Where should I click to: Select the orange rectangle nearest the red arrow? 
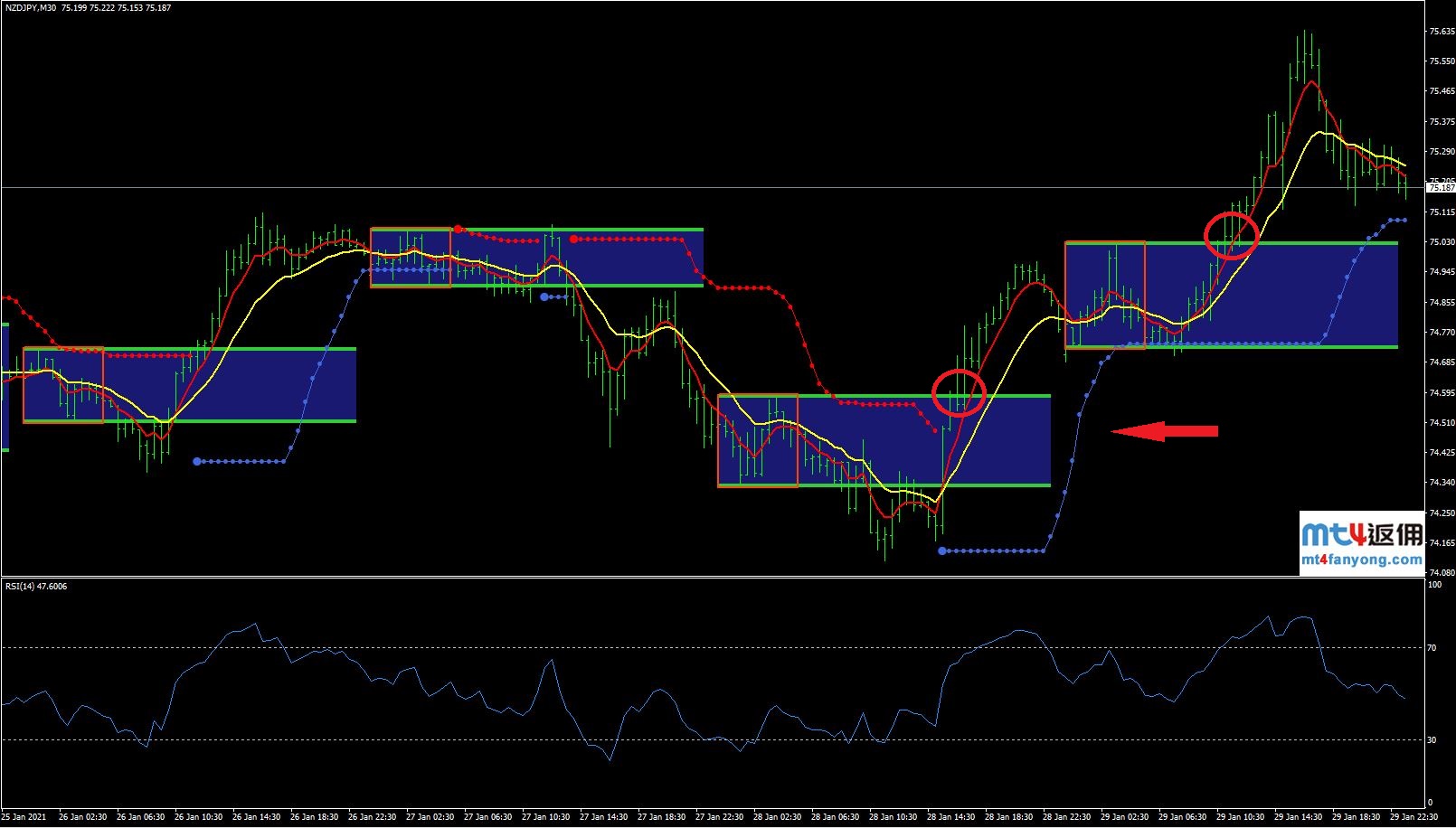[1105, 295]
